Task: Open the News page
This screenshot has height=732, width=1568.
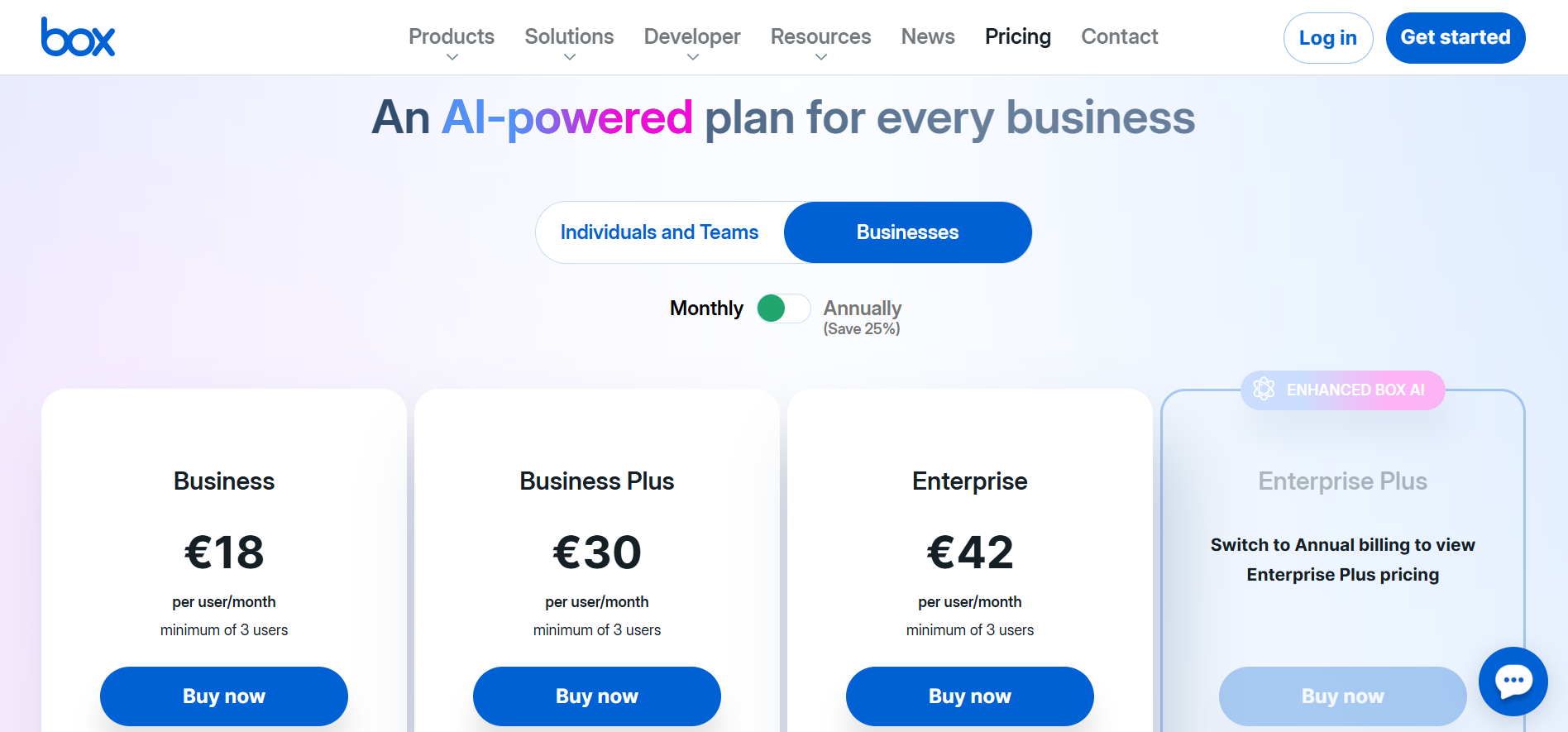Action: [928, 37]
